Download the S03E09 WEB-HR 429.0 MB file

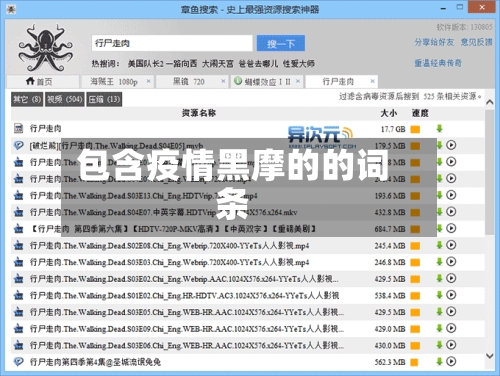coord(440,328)
